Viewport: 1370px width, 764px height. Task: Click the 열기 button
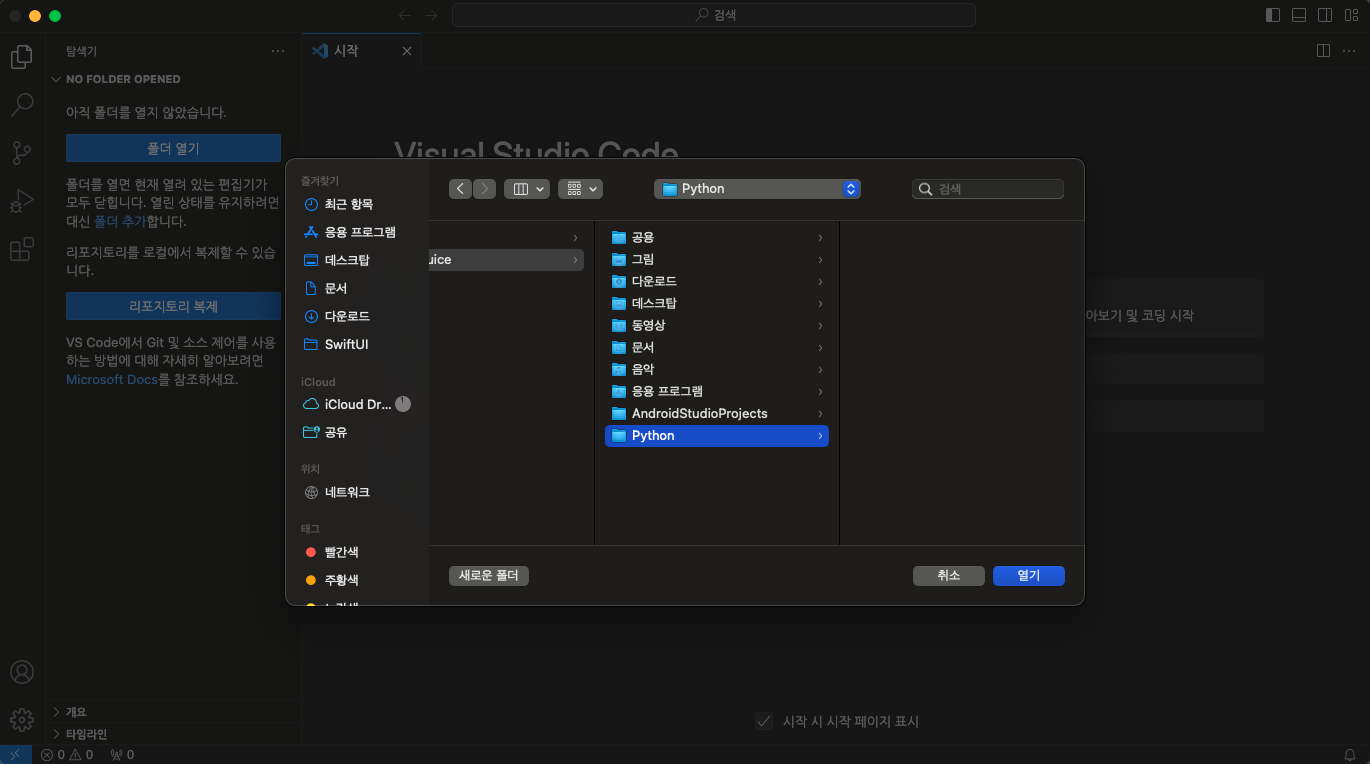(1029, 576)
